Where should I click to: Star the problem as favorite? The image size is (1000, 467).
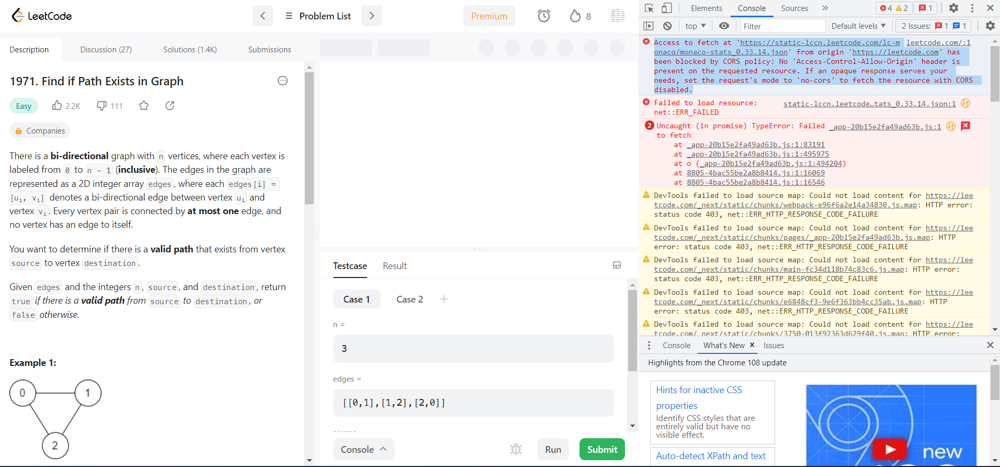coord(144,105)
